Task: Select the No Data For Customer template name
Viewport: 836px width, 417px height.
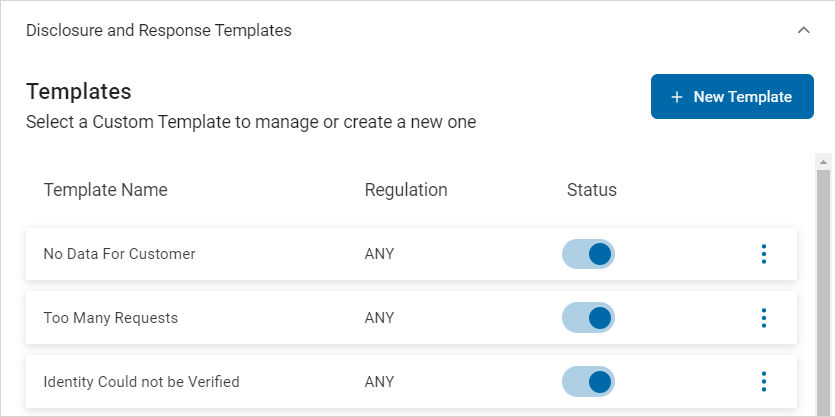Action: tap(119, 254)
